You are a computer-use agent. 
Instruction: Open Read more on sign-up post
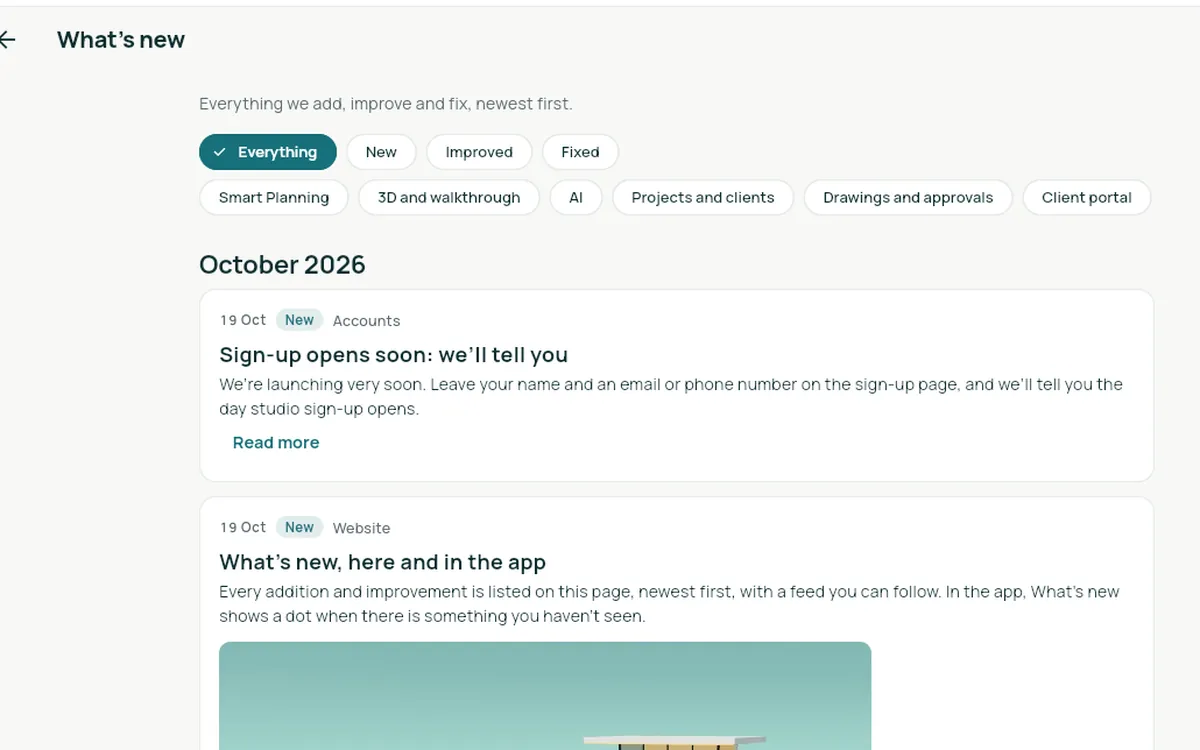point(276,442)
